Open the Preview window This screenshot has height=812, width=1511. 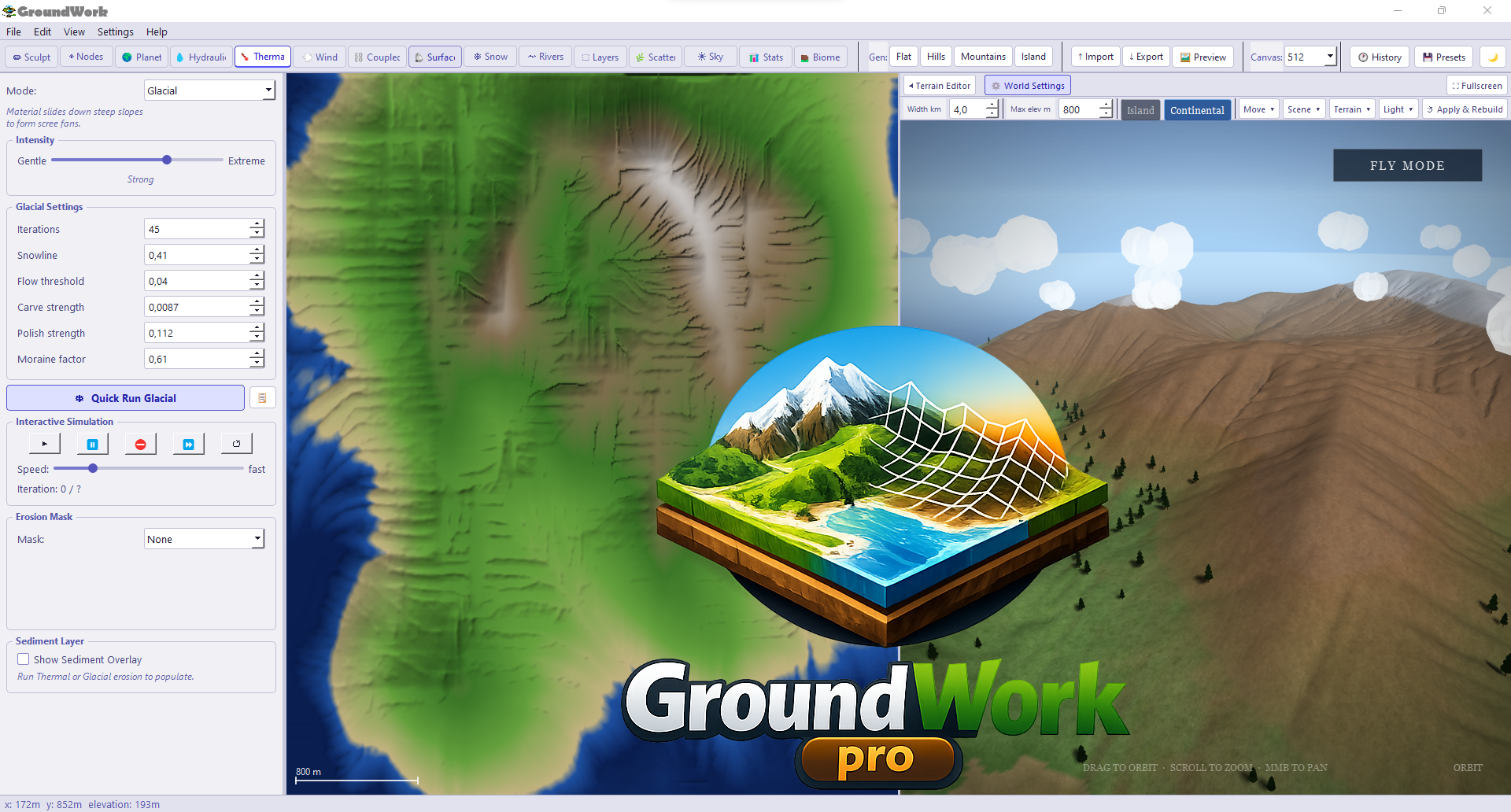(1203, 57)
